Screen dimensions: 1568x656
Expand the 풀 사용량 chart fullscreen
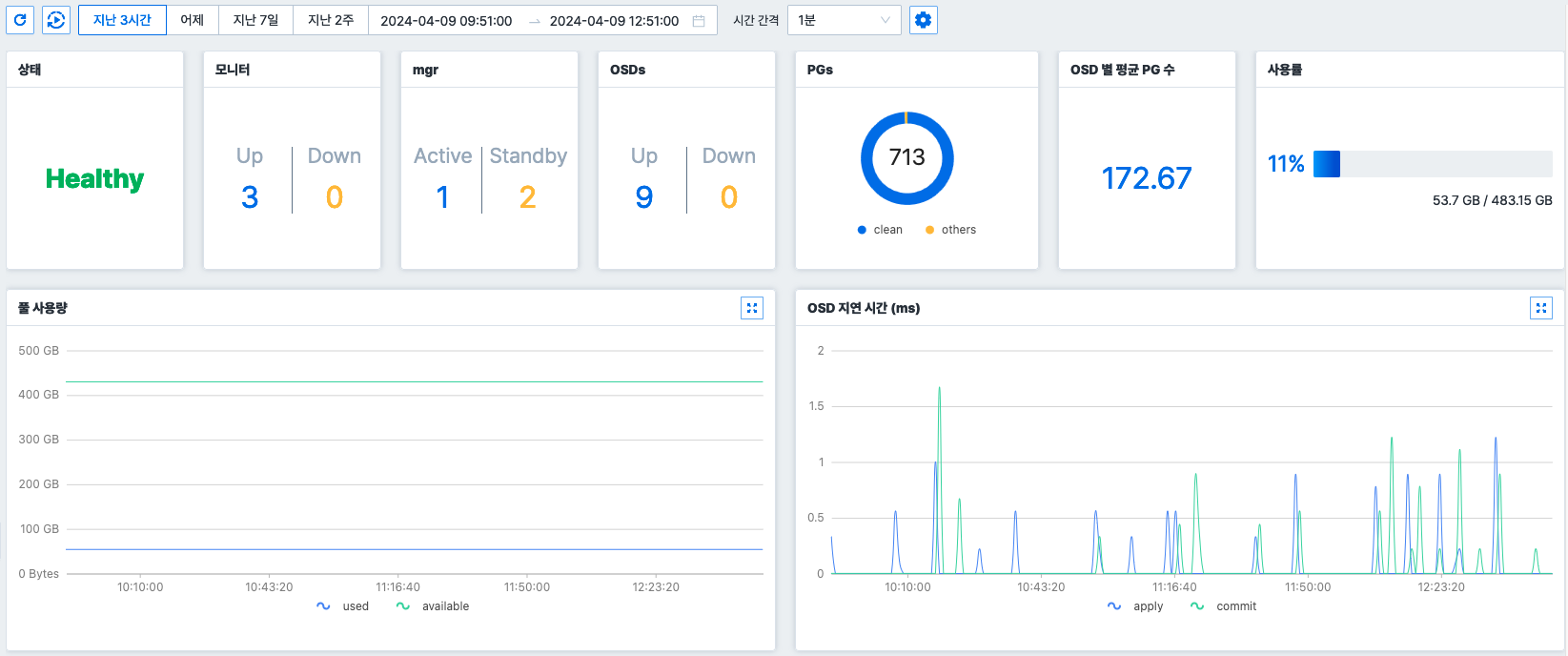coord(752,308)
